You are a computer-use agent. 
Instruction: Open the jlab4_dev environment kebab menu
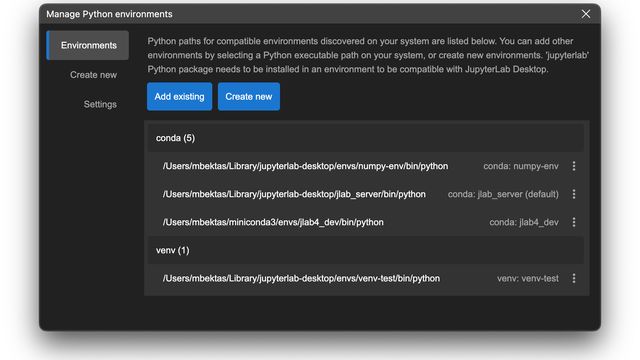point(573,222)
